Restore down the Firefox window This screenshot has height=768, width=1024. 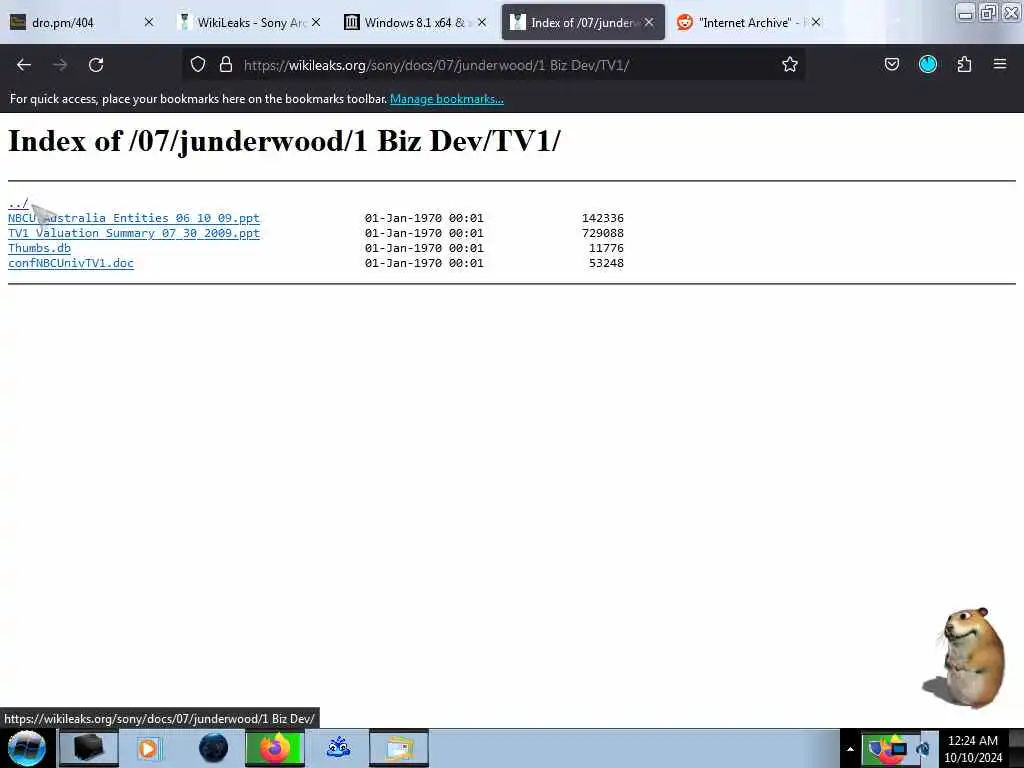pos(988,13)
